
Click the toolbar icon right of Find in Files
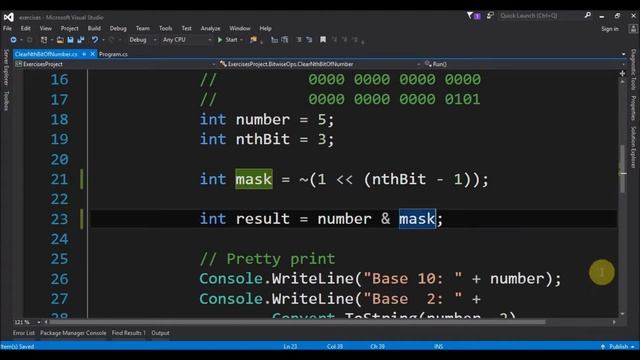coord(274,40)
